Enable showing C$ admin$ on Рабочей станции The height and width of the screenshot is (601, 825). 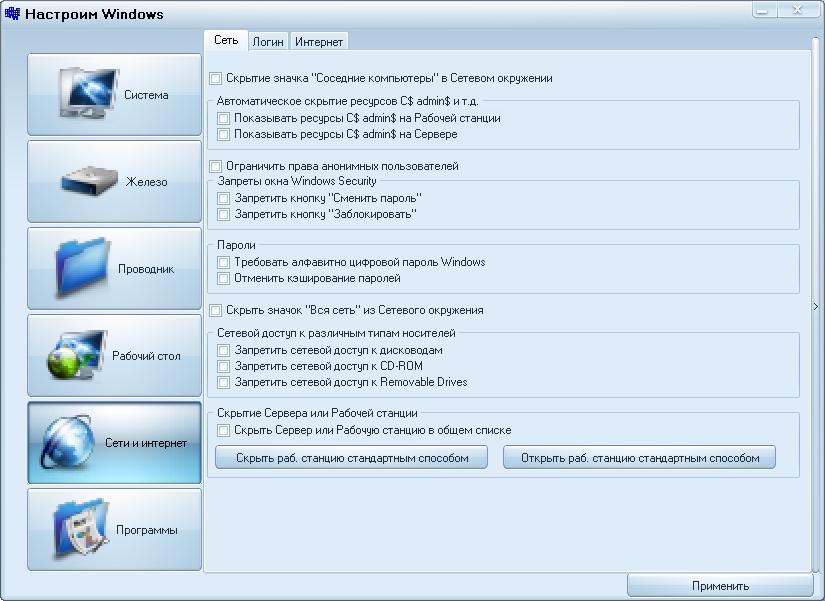click(x=223, y=118)
